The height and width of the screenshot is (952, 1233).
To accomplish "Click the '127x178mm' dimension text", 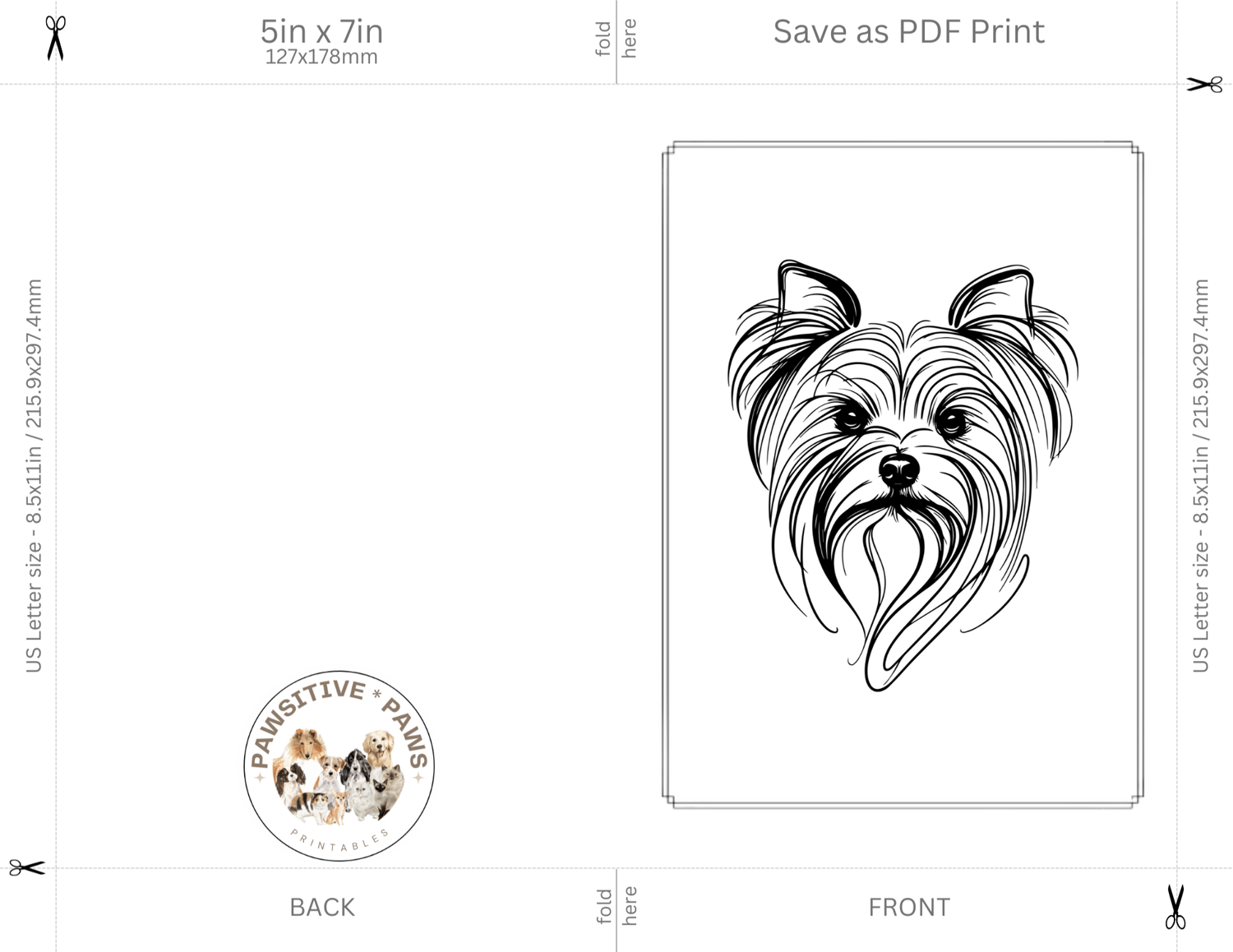I will (321, 57).
